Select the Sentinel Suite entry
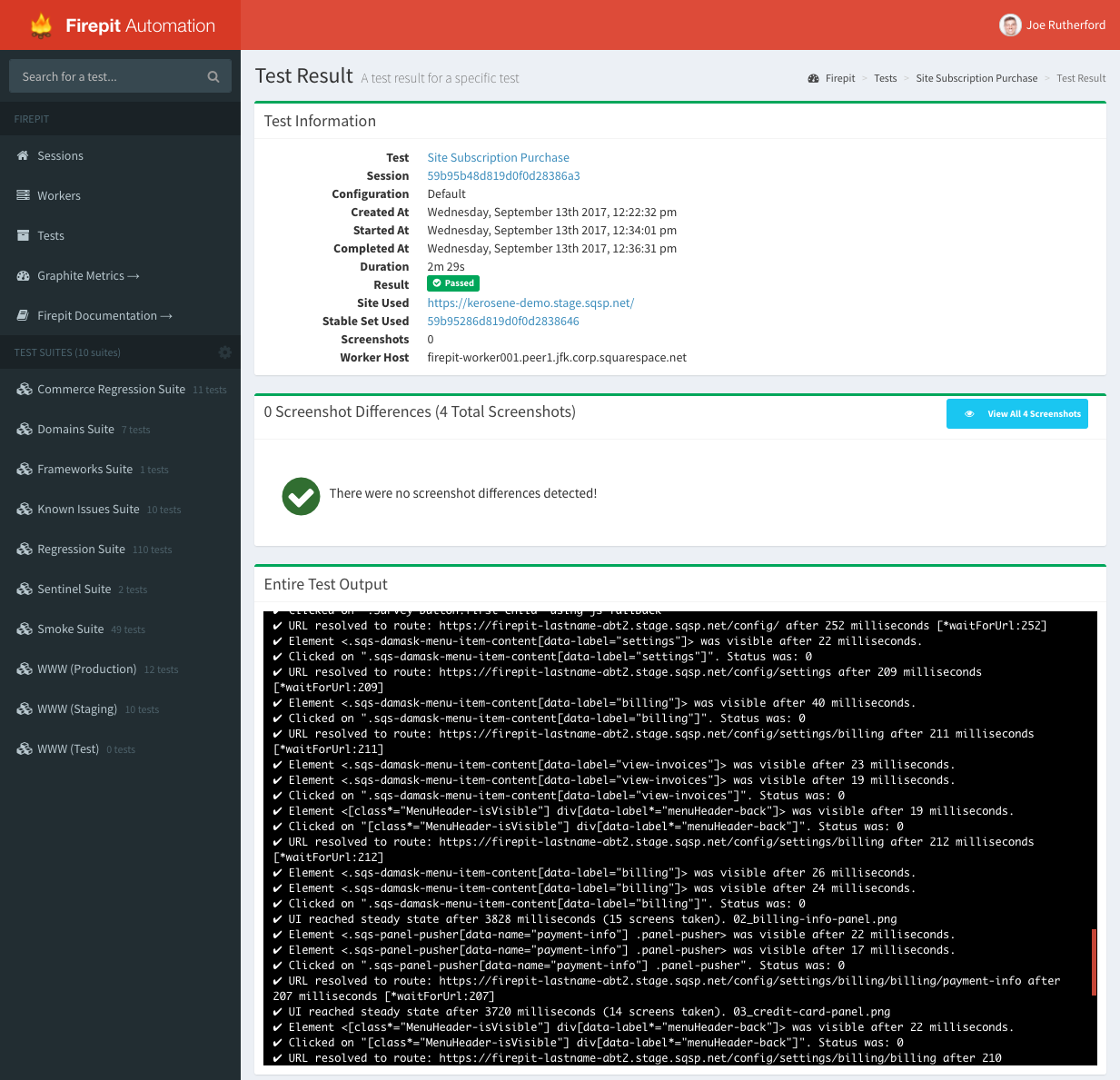Screen dimensions: 1120x1080 point(120,590)
